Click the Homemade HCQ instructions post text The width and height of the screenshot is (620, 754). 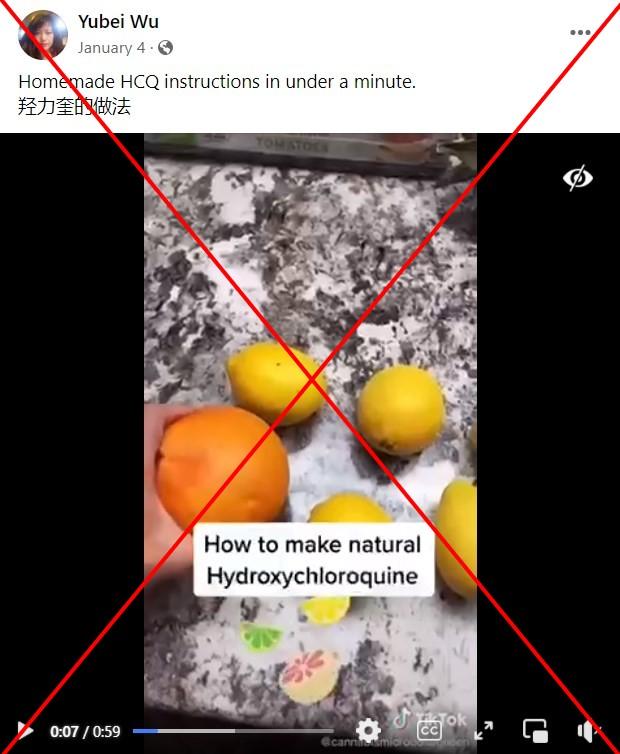[217, 82]
